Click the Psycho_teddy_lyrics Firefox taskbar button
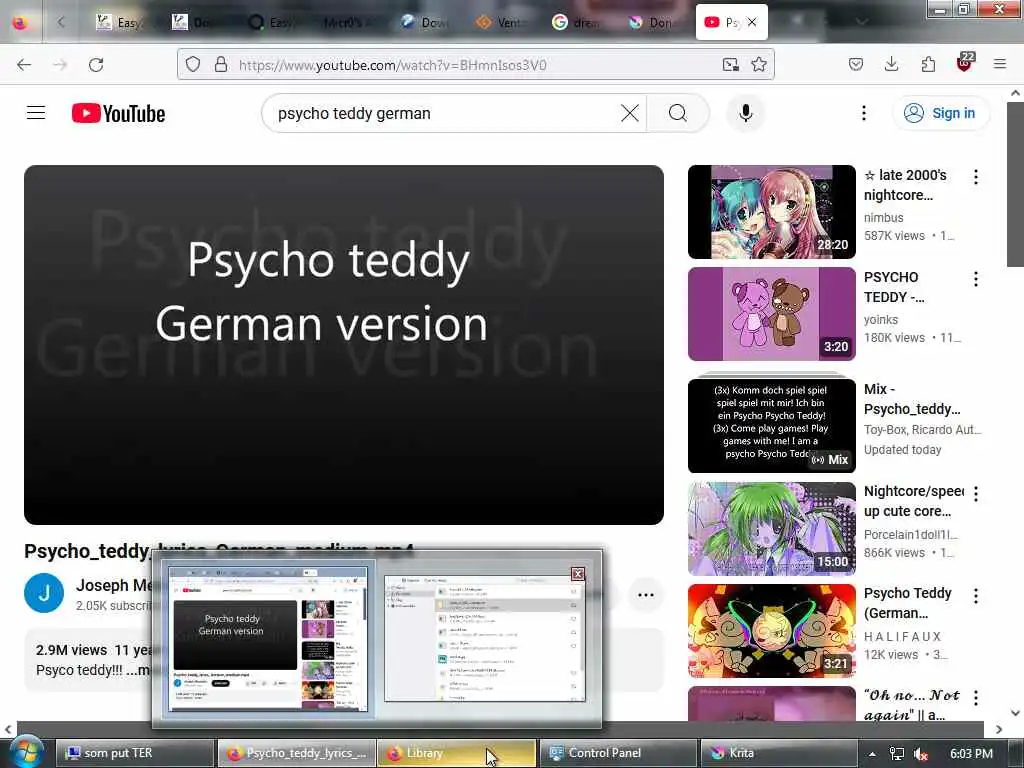Image resolution: width=1024 pixels, height=768 pixels. pos(296,753)
